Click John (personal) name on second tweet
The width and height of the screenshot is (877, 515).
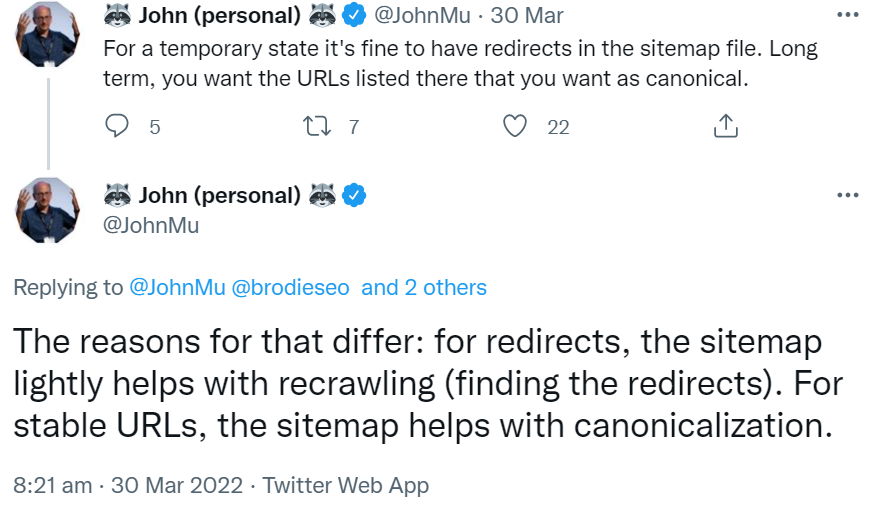click(x=219, y=195)
